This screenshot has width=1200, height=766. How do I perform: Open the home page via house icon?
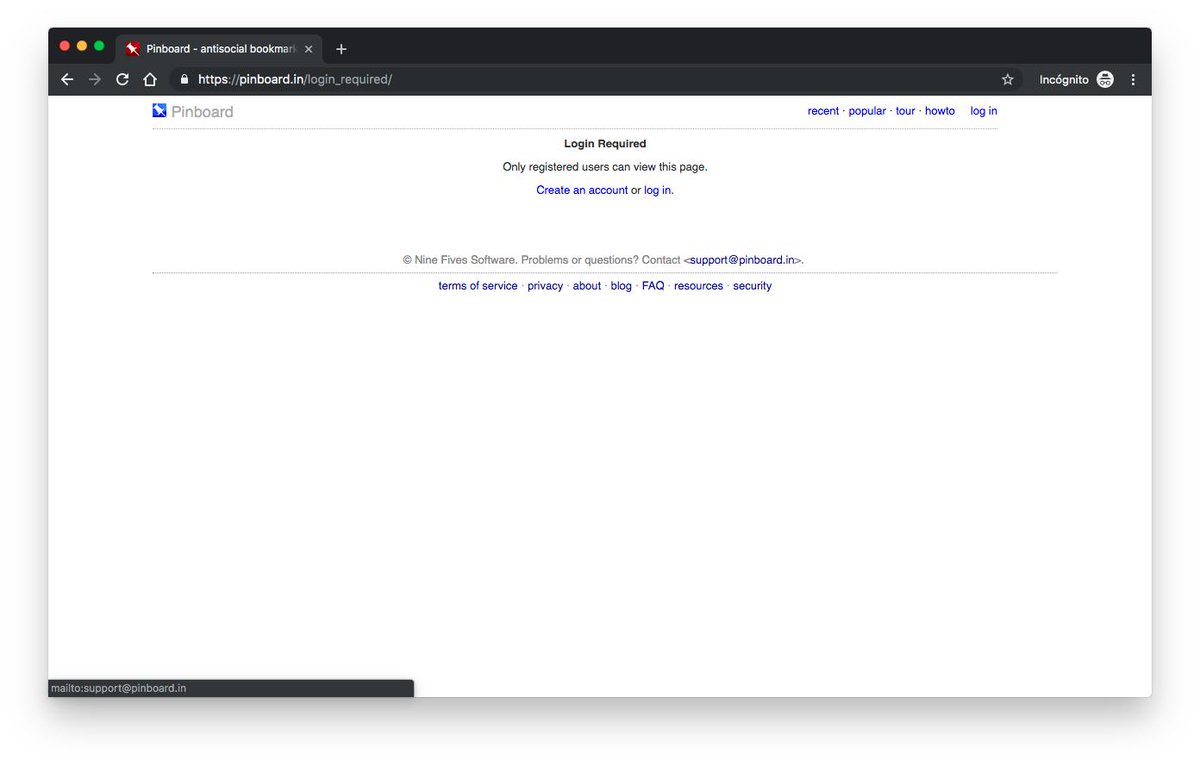tap(150, 79)
